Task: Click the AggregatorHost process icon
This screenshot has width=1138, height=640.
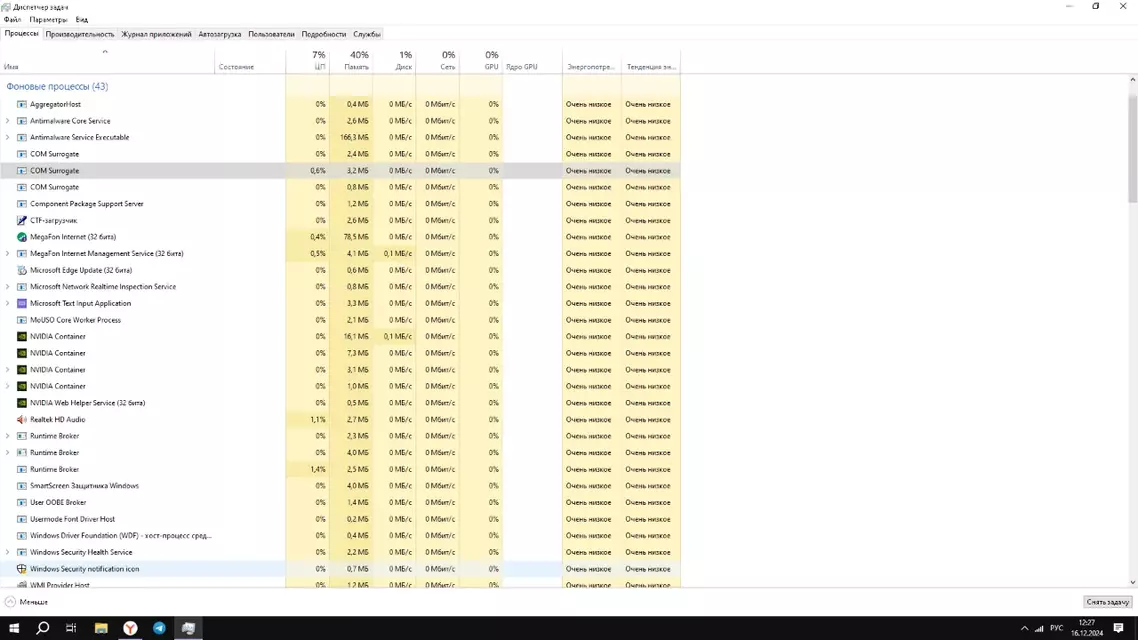Action: click(x=22, y=104)
